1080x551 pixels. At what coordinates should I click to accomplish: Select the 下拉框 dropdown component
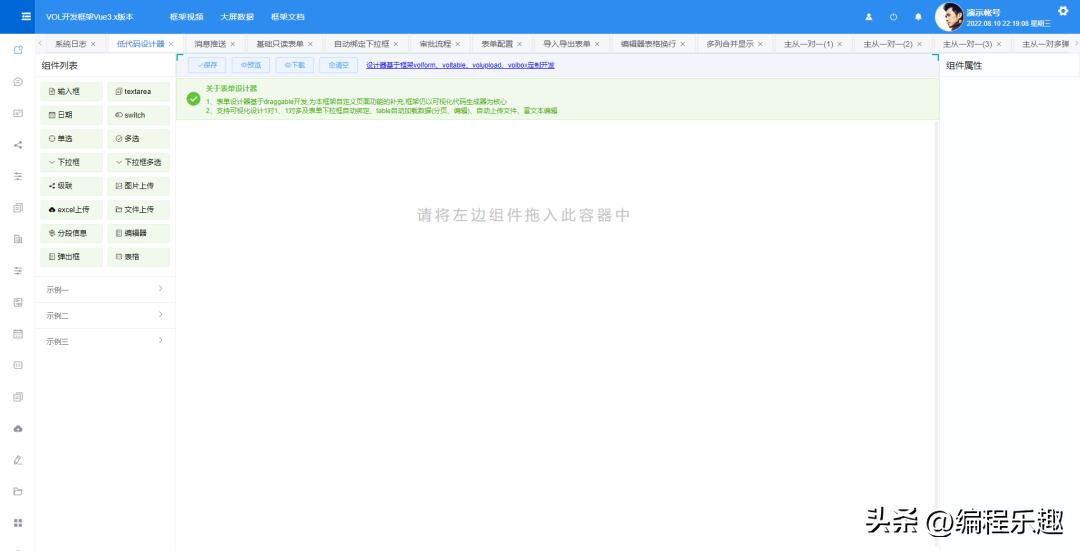click(72, 163)
